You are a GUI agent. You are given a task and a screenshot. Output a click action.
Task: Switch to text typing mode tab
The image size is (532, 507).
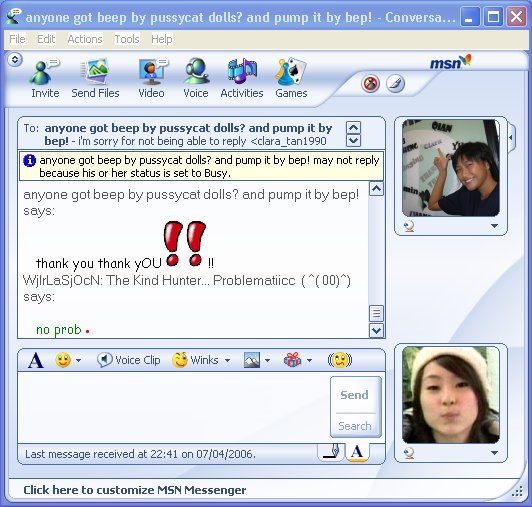(357, 452)
